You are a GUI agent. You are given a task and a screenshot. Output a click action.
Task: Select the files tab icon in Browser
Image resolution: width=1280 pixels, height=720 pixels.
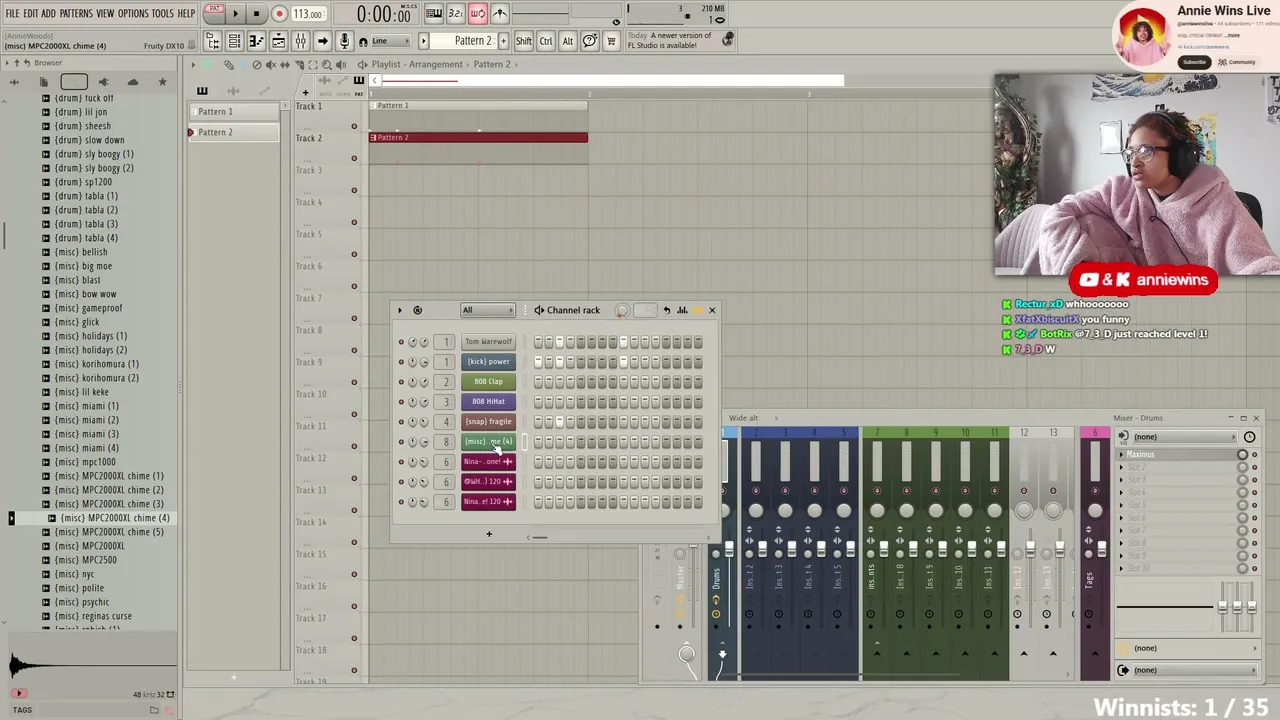coord(44,82)
